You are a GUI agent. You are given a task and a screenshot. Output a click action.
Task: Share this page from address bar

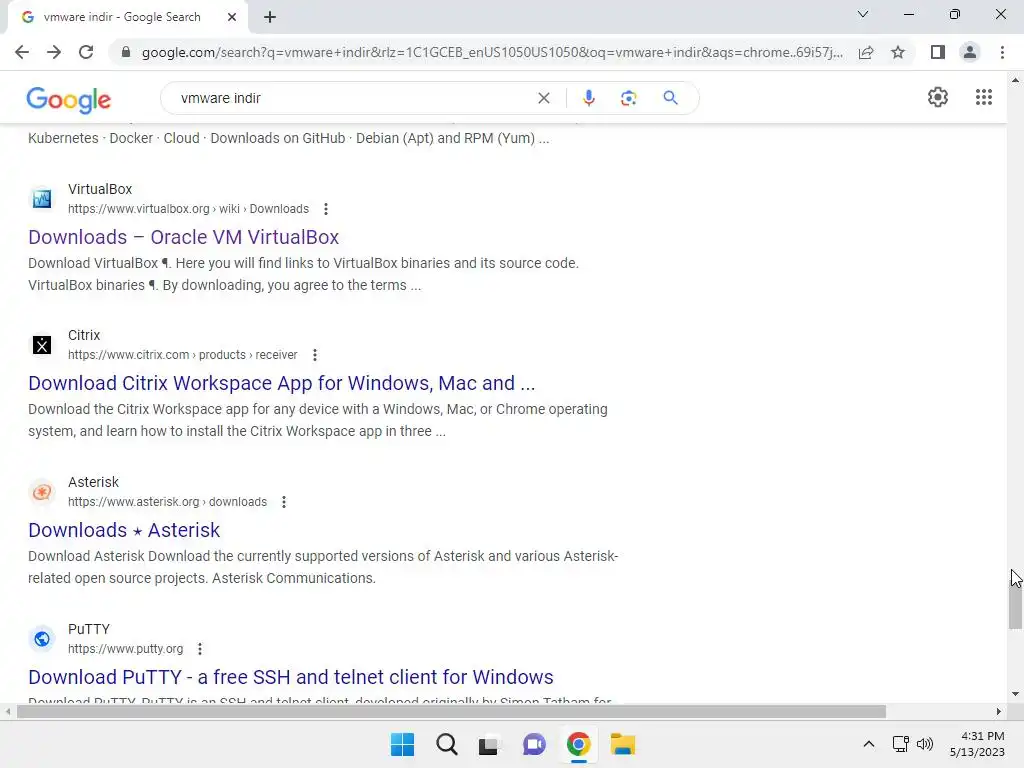point(866,52)
